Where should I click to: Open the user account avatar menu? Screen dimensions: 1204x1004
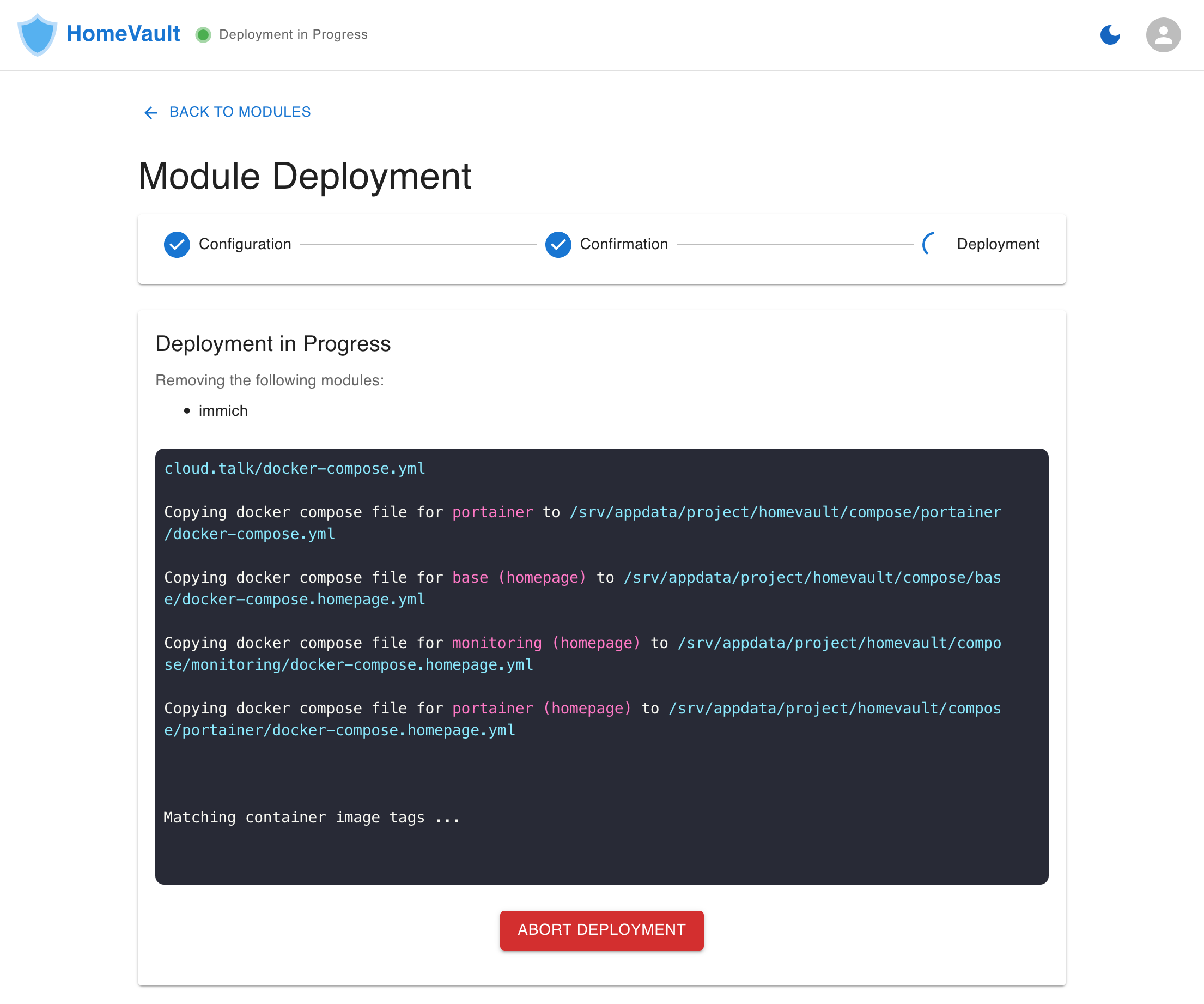click(x=1163, y=35)
